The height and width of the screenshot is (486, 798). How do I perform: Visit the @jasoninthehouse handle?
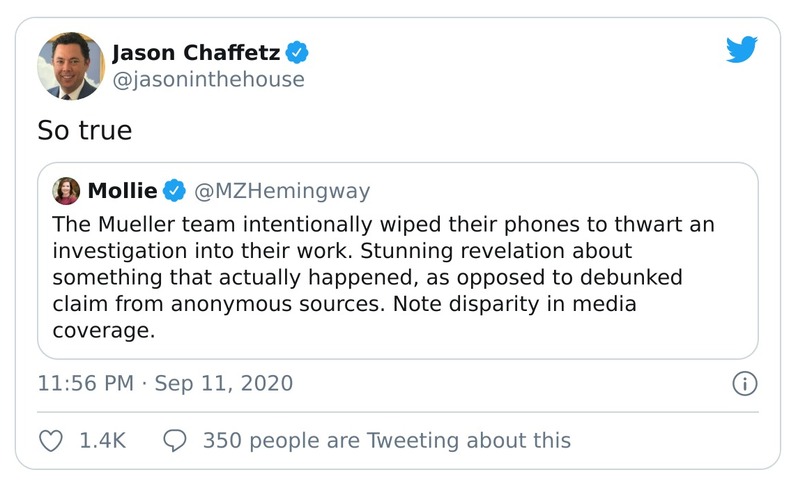pyautogui.click(x=208, y=79)
